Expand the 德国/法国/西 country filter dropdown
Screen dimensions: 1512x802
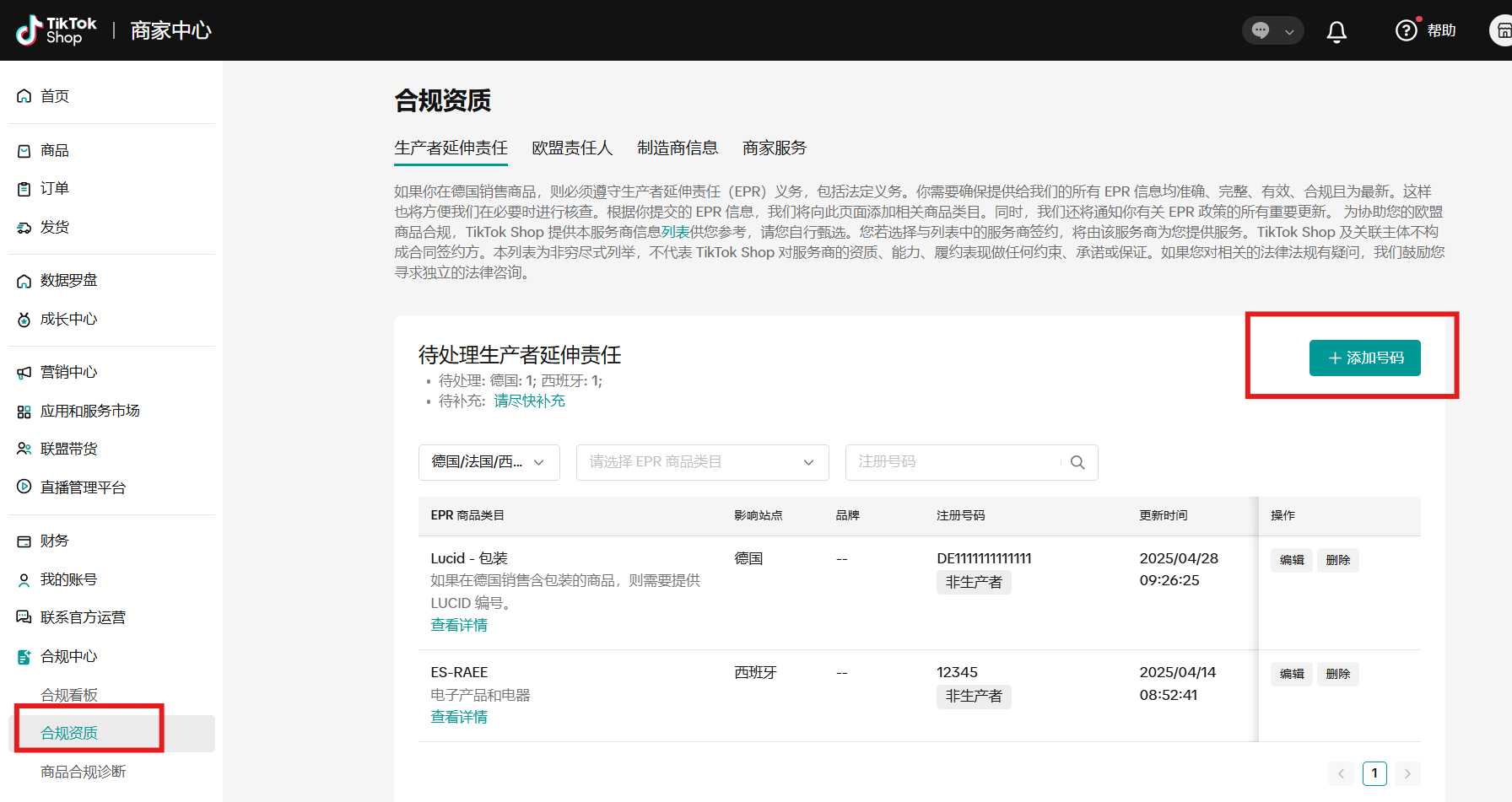[489, 462]
